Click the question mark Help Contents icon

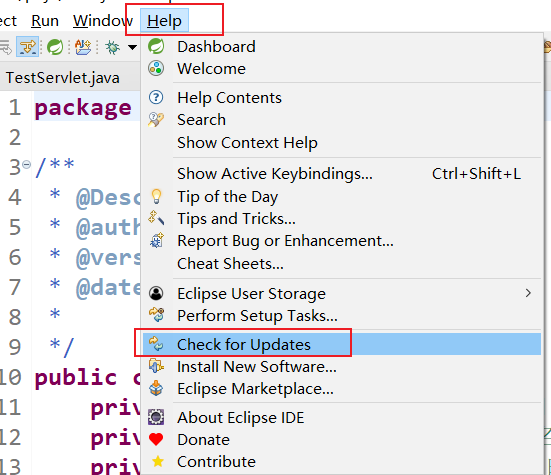pyautogui.click(x=156, y=97)
